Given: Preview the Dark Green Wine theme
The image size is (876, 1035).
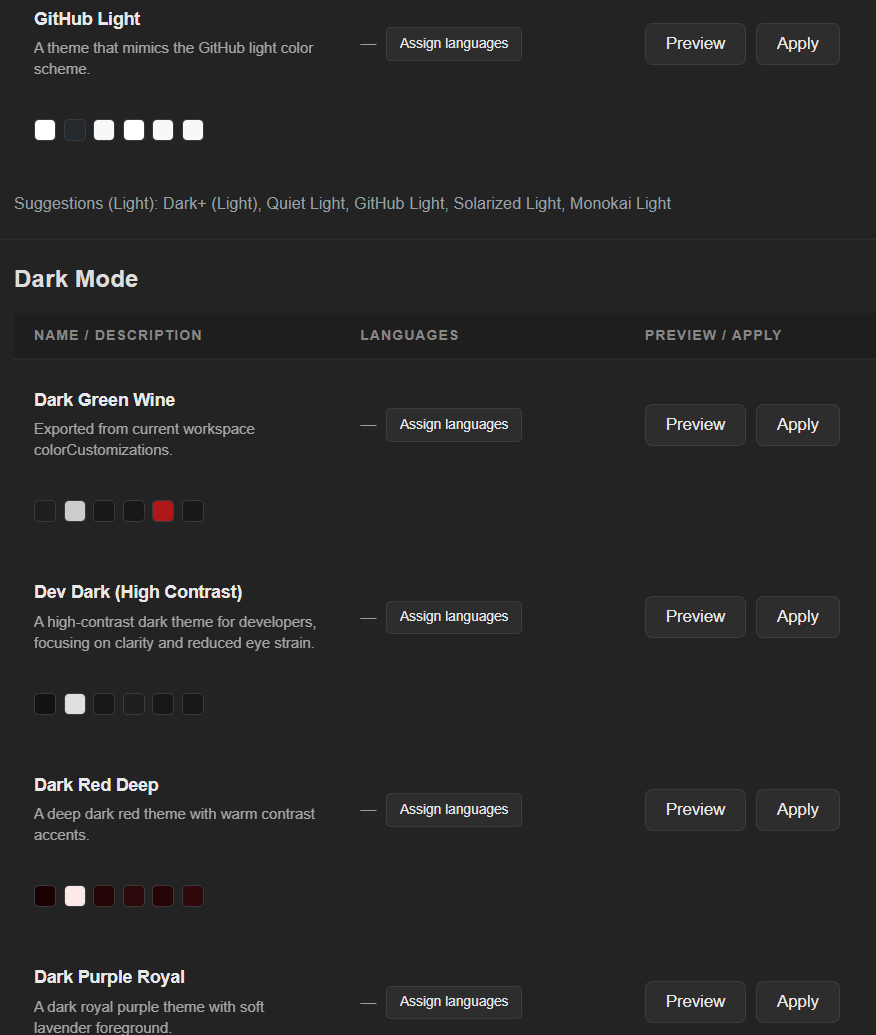Looking at the screenshot, I should [694, 424].
